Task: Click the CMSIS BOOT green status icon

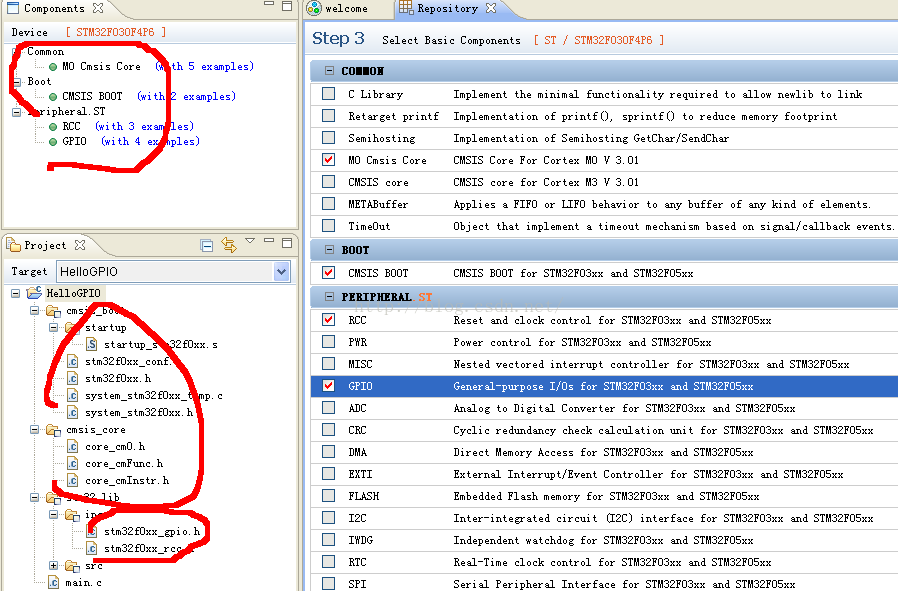Action: (x=53, y=97)
